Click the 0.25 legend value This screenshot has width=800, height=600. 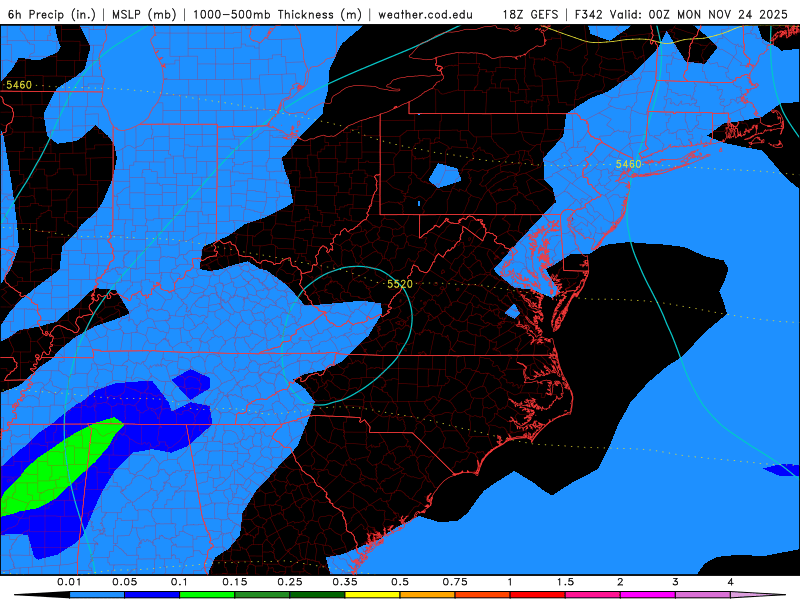[x=290, y=582]
